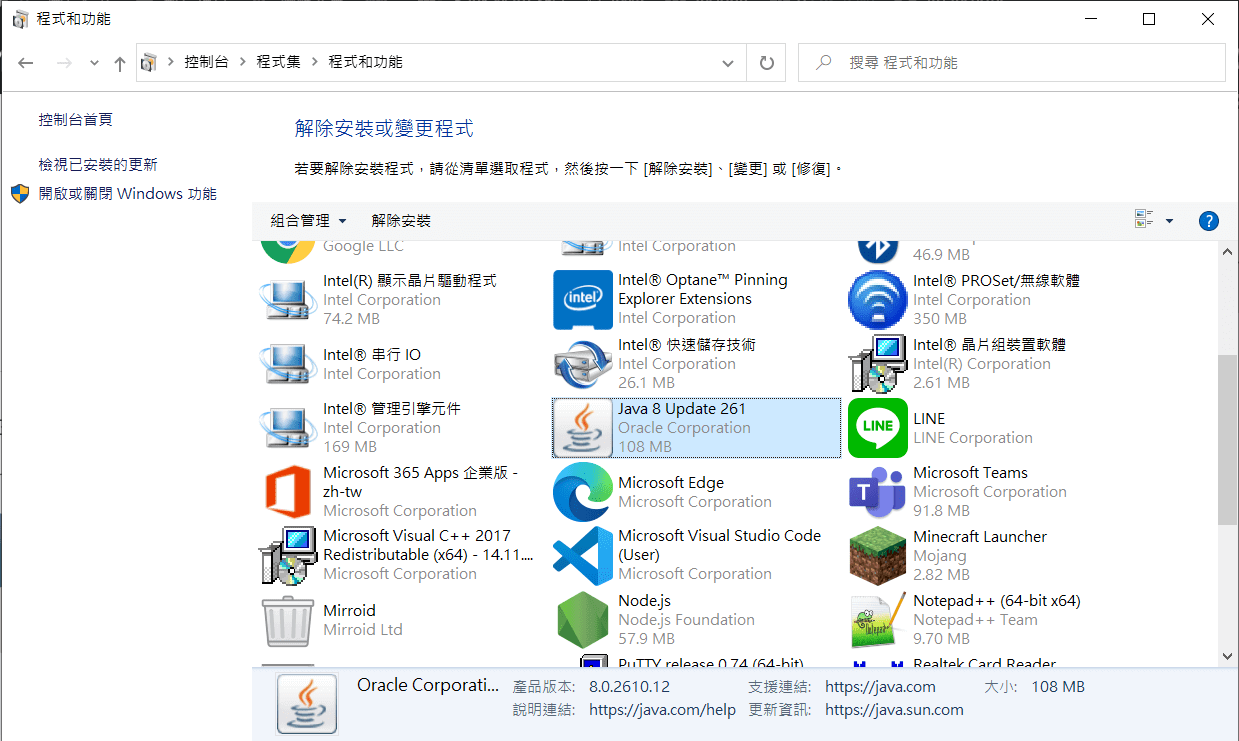Click the Intel 串行 IO program icon
The image size is (1239, 741).
click(288, 364)
